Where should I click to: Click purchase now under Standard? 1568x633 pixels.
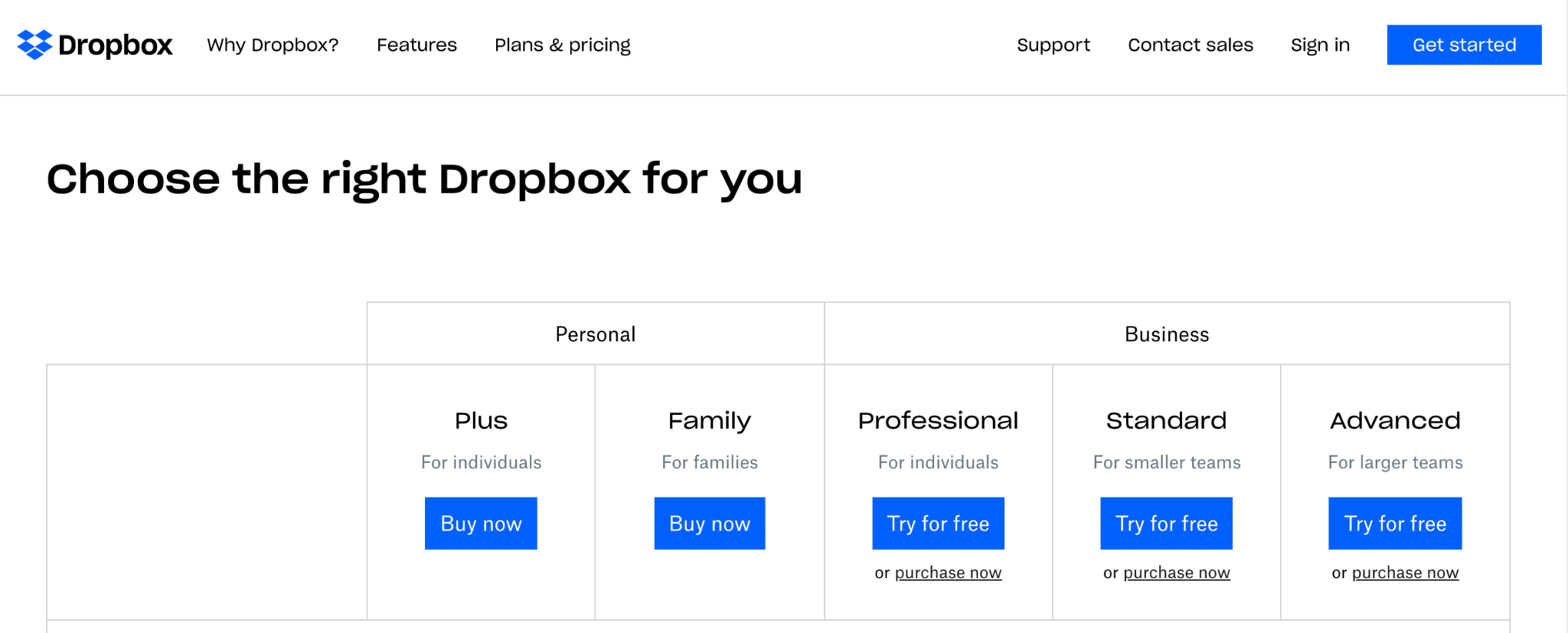1176,573
